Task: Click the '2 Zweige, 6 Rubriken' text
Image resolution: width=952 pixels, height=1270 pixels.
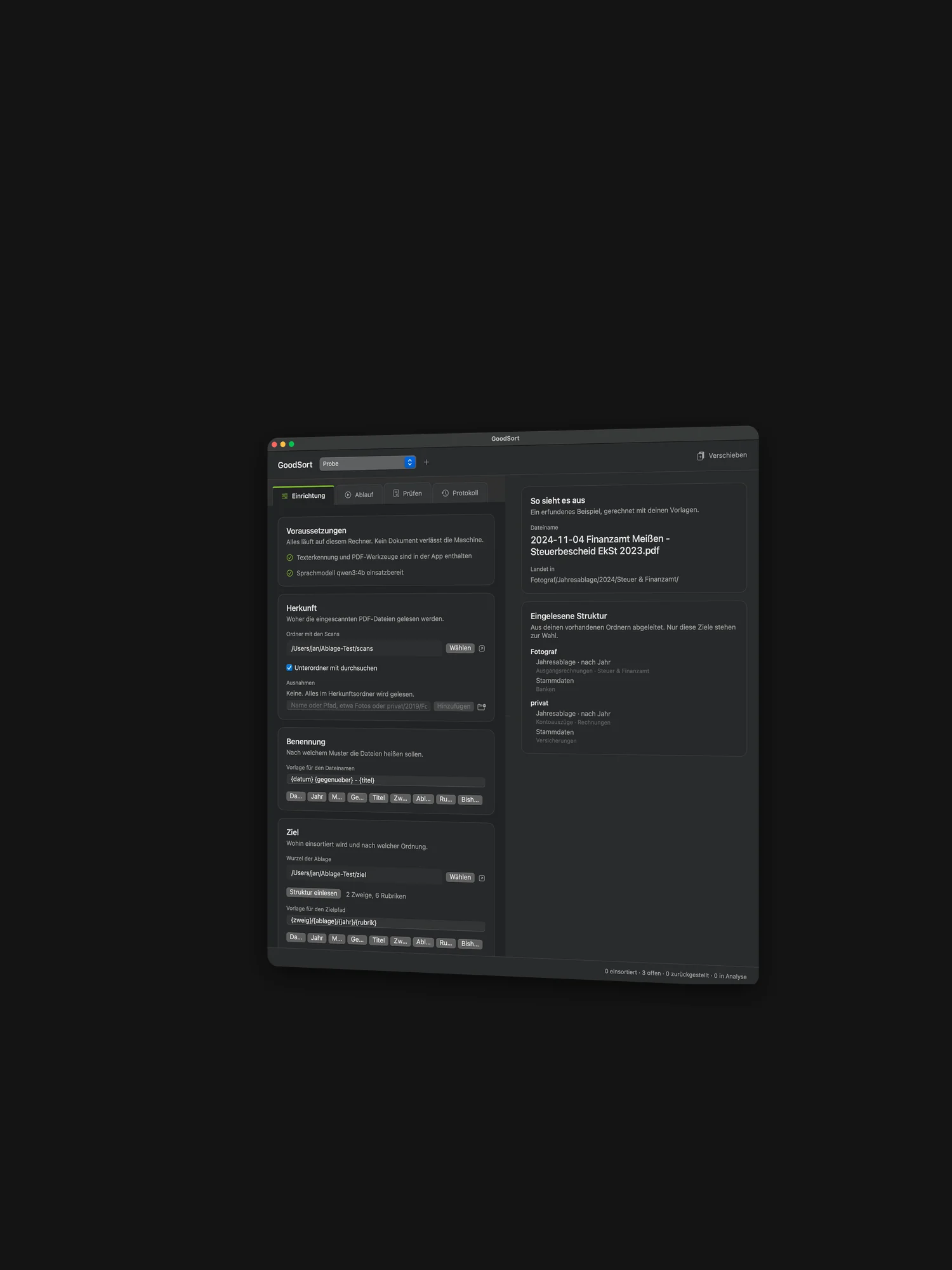Action: 376,895
